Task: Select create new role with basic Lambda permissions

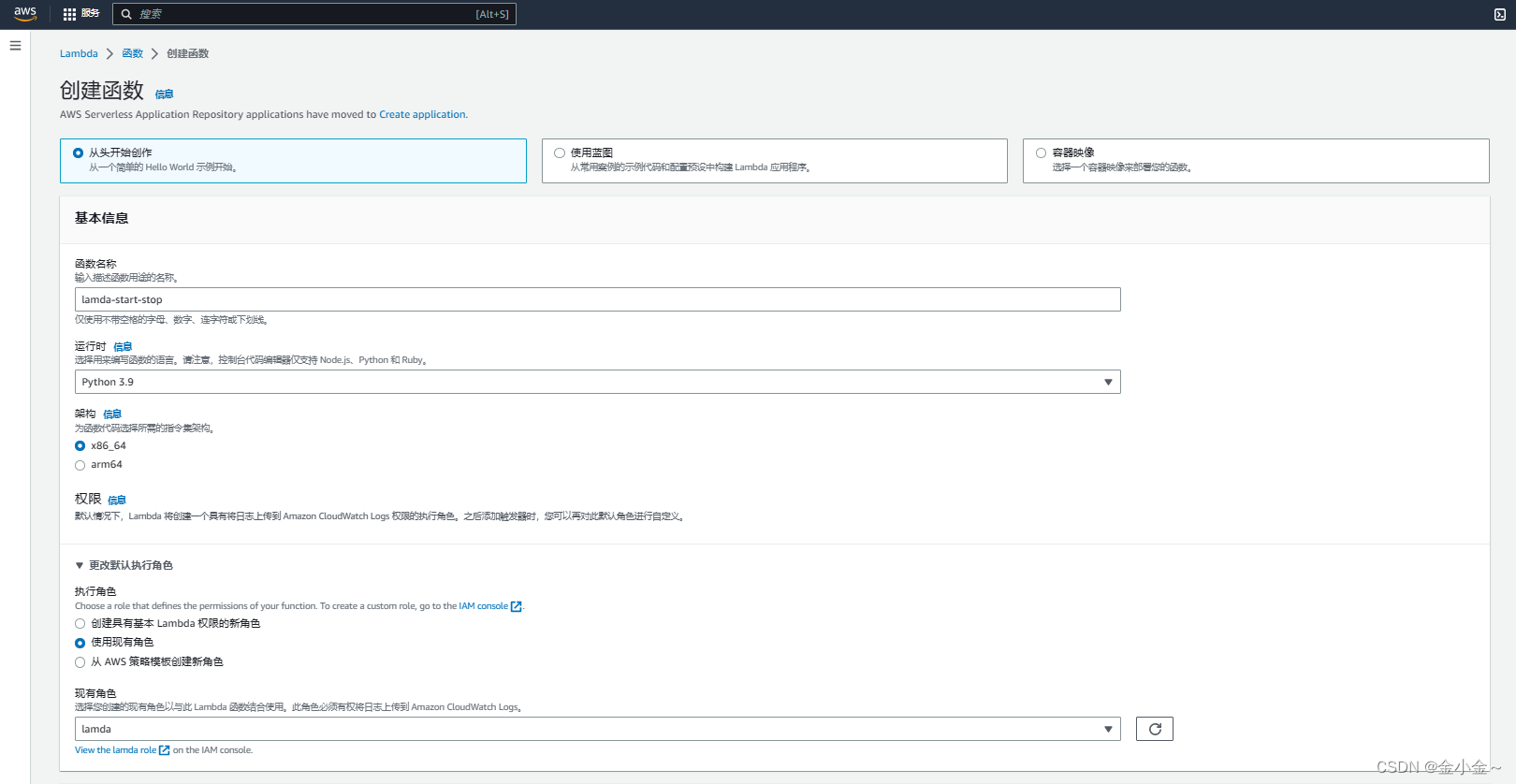Action: coord(80,624)
